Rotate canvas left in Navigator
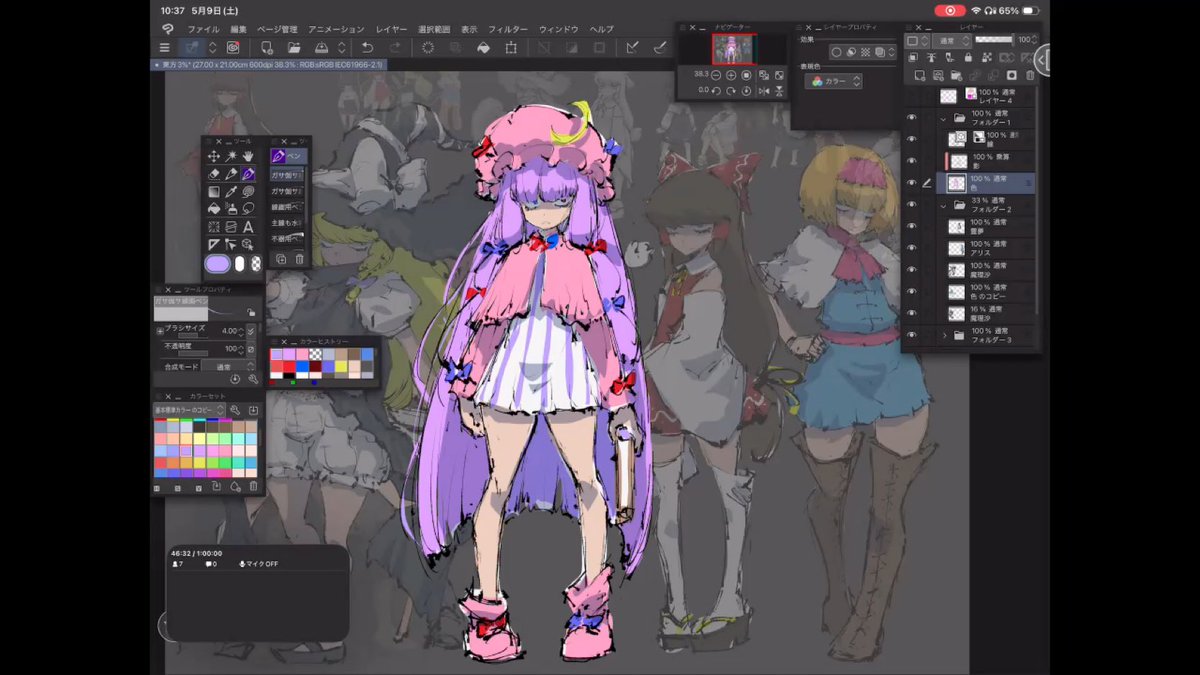The image size is (1200, 675). (x=716, y=91)
